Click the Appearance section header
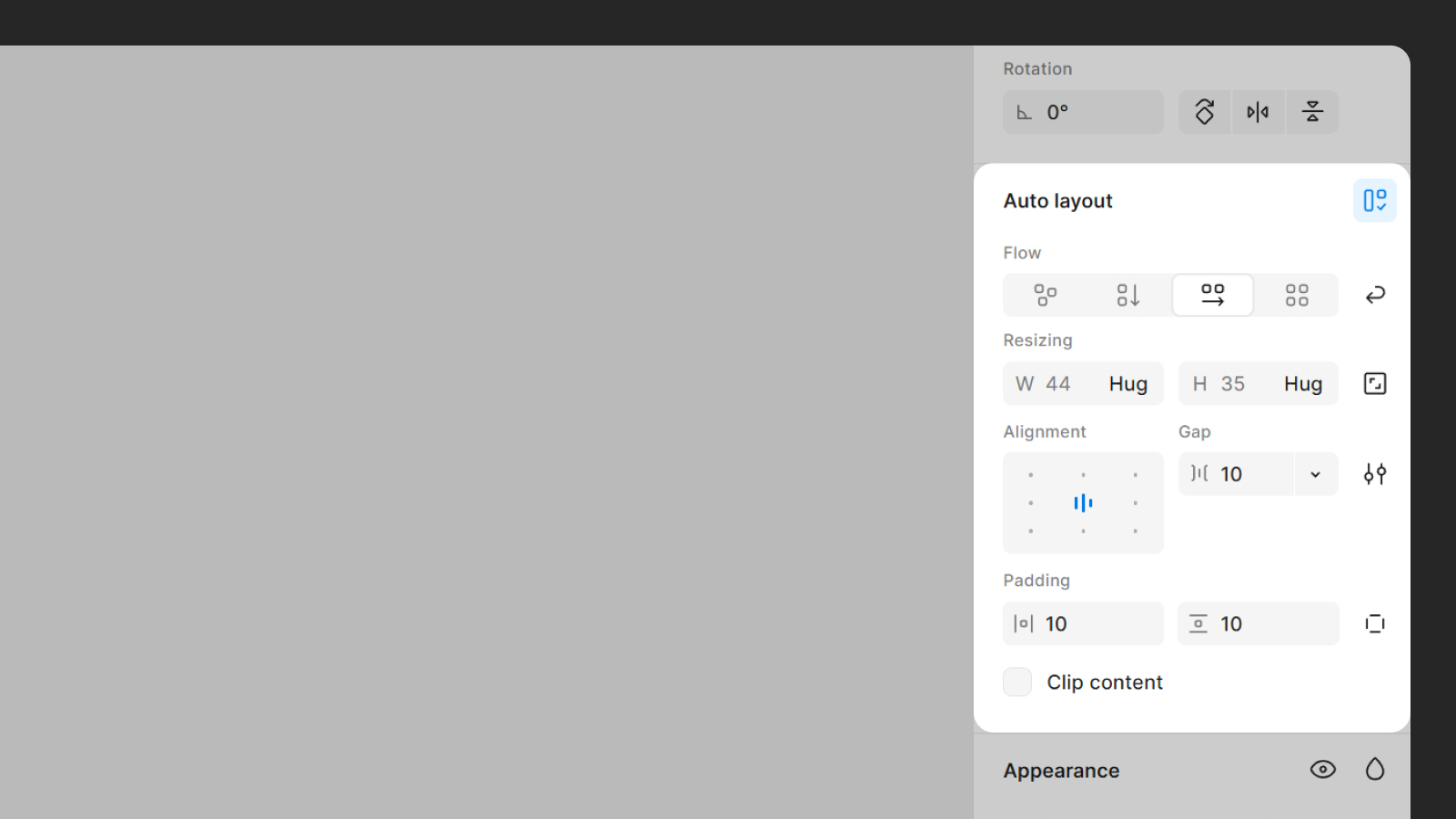 pos(1061,770)
